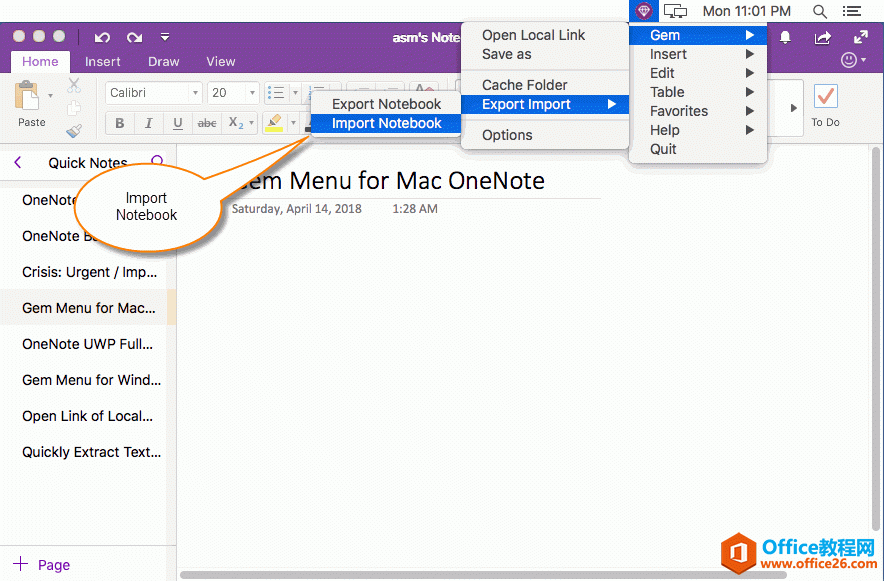The width and height of the screenshot is (884, 581).
Task: Switch to the Insert ribbon tab
Action: tap(103, 61)
